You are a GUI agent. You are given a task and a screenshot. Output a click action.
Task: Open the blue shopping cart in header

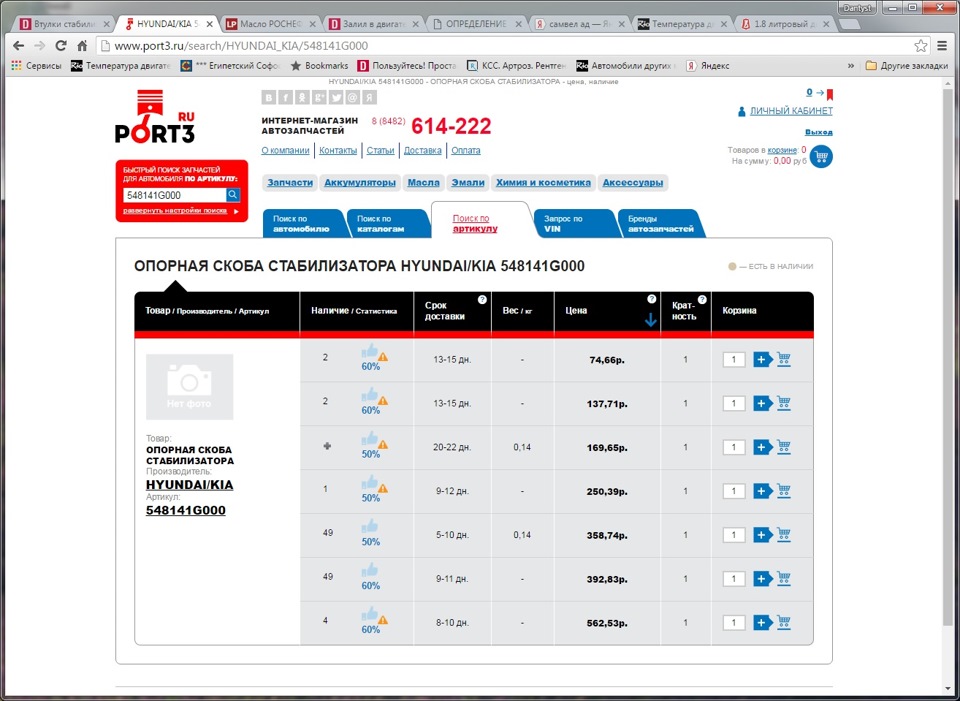point(820,156)
